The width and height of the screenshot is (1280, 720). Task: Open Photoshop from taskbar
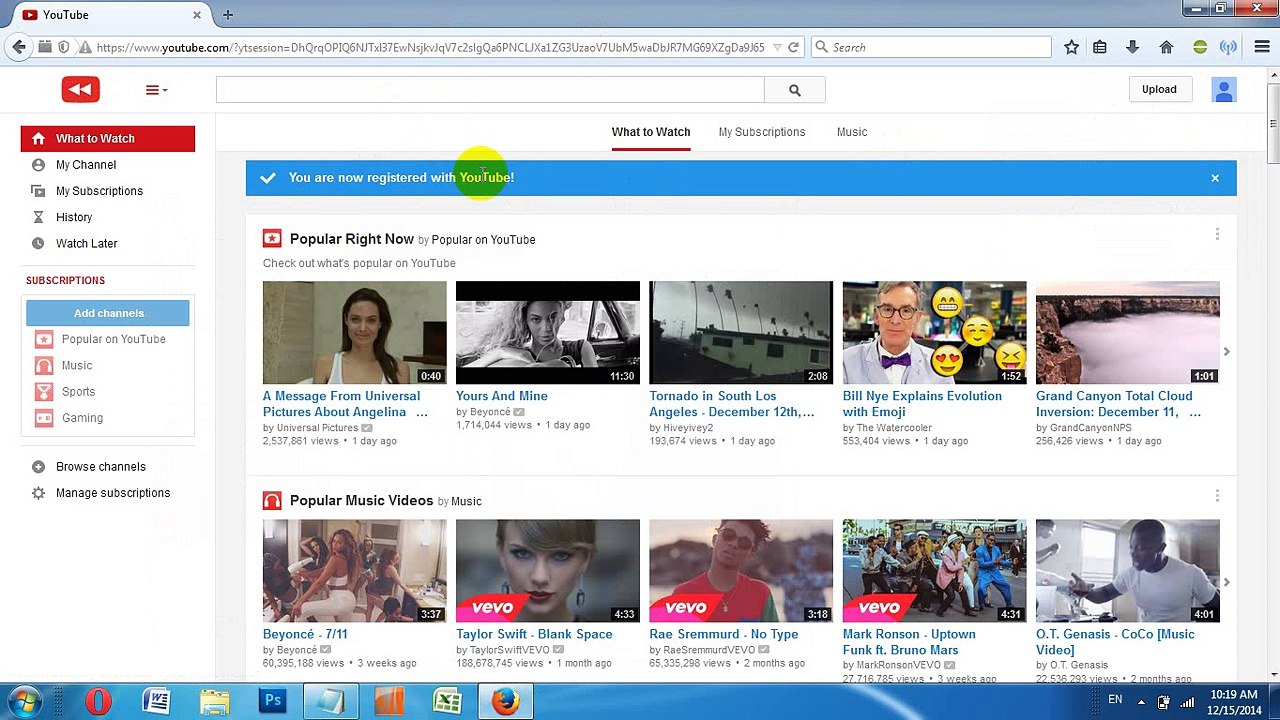click(272, 701)
